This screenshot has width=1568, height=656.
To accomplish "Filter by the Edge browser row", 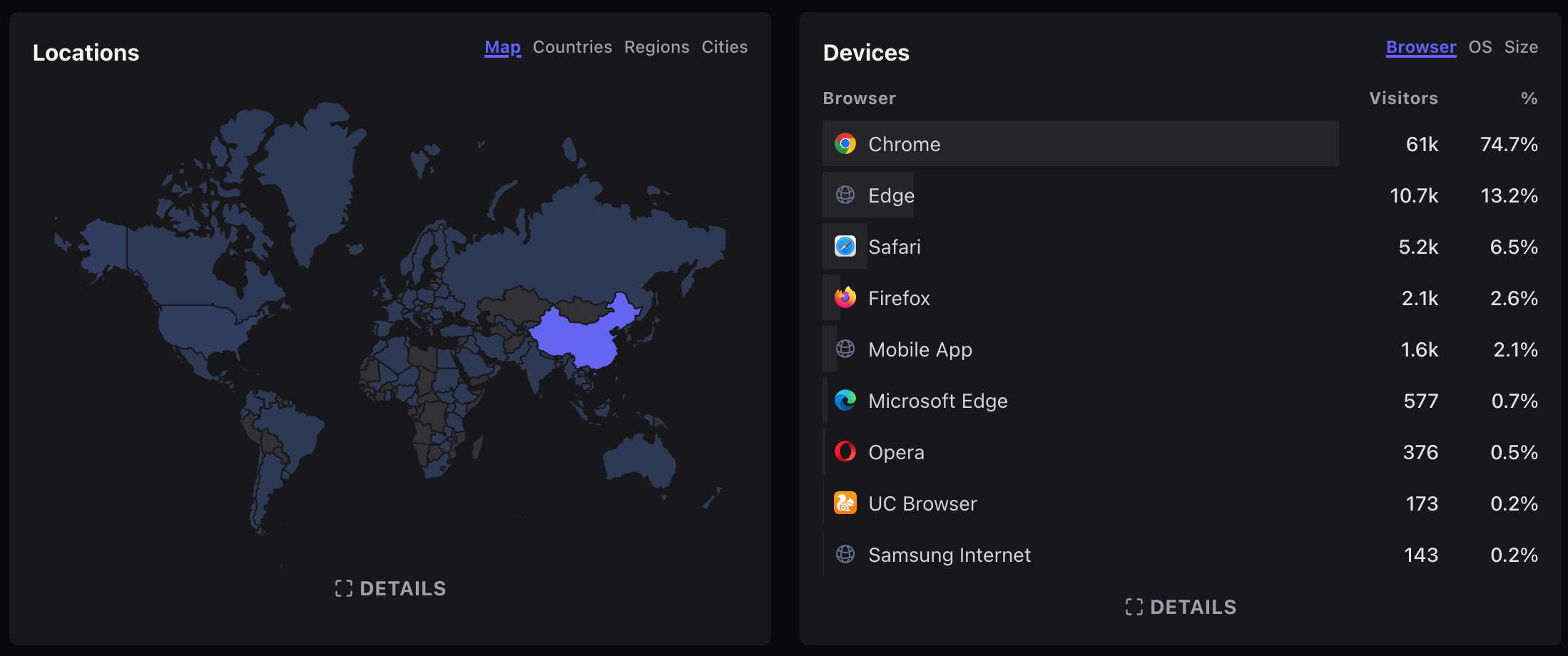I will click(x=891, y=195).
